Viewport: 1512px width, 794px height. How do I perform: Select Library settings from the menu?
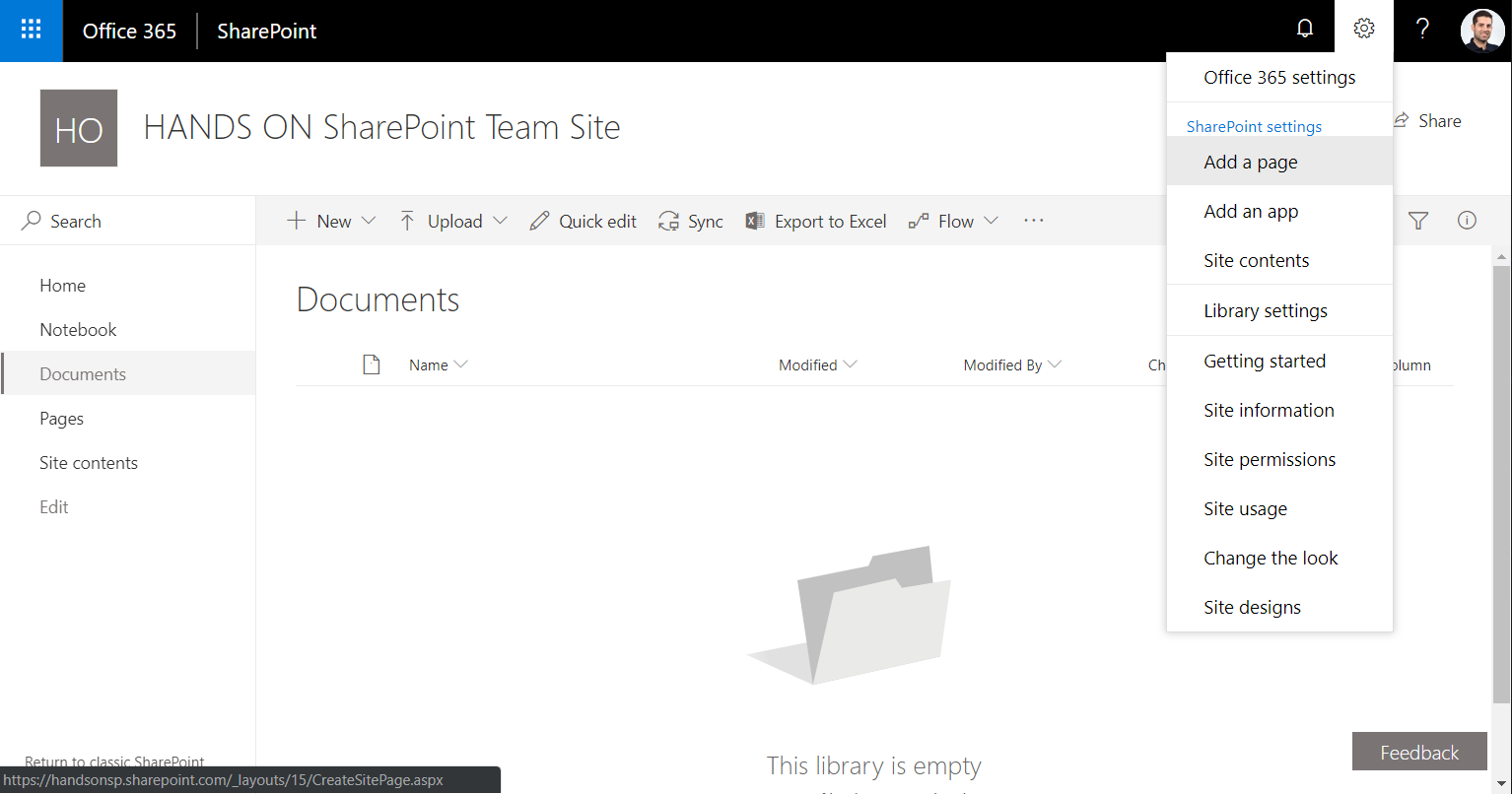[1266, 309]
